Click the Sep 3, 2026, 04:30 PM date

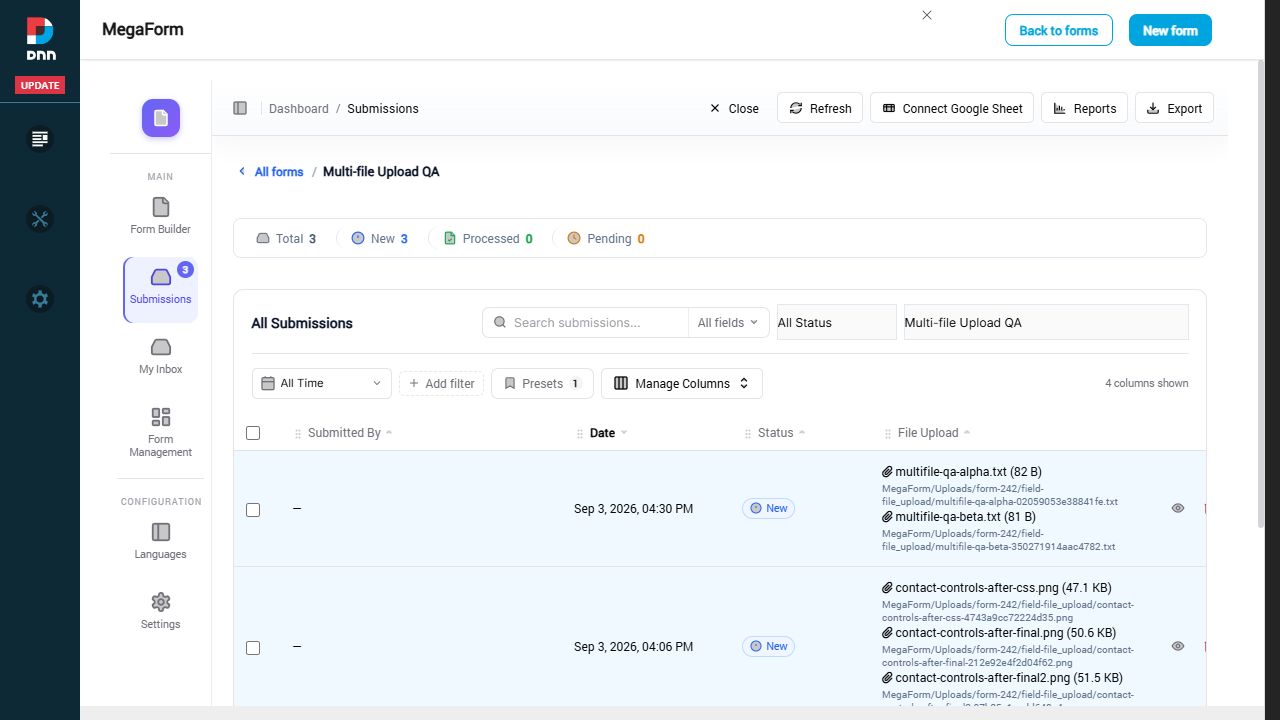[633, 509]
